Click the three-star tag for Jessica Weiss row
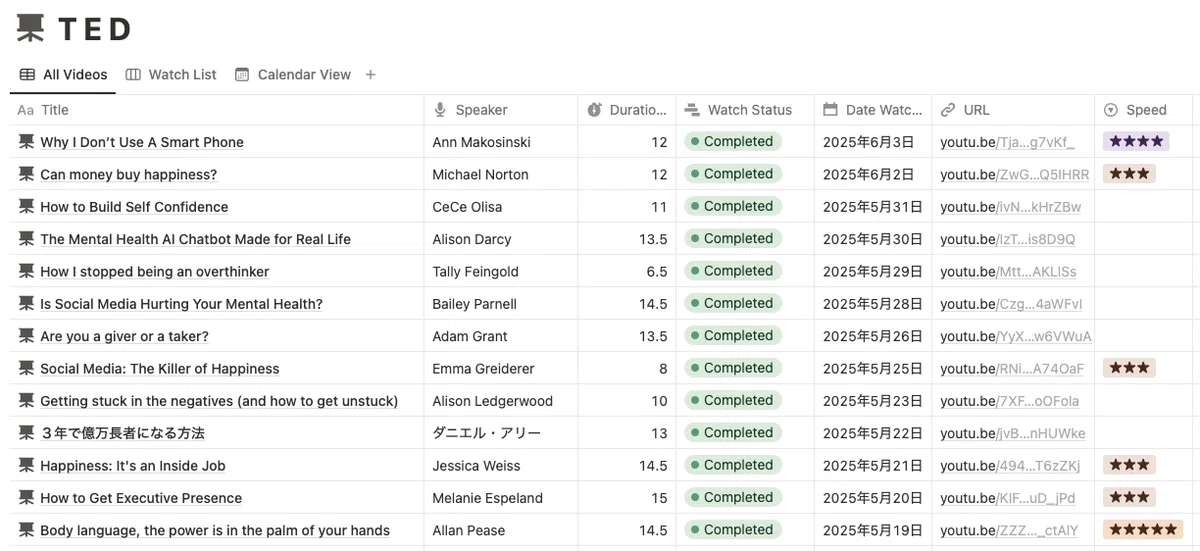The width and height of the screenshot is (1200, 551). 1129,465
